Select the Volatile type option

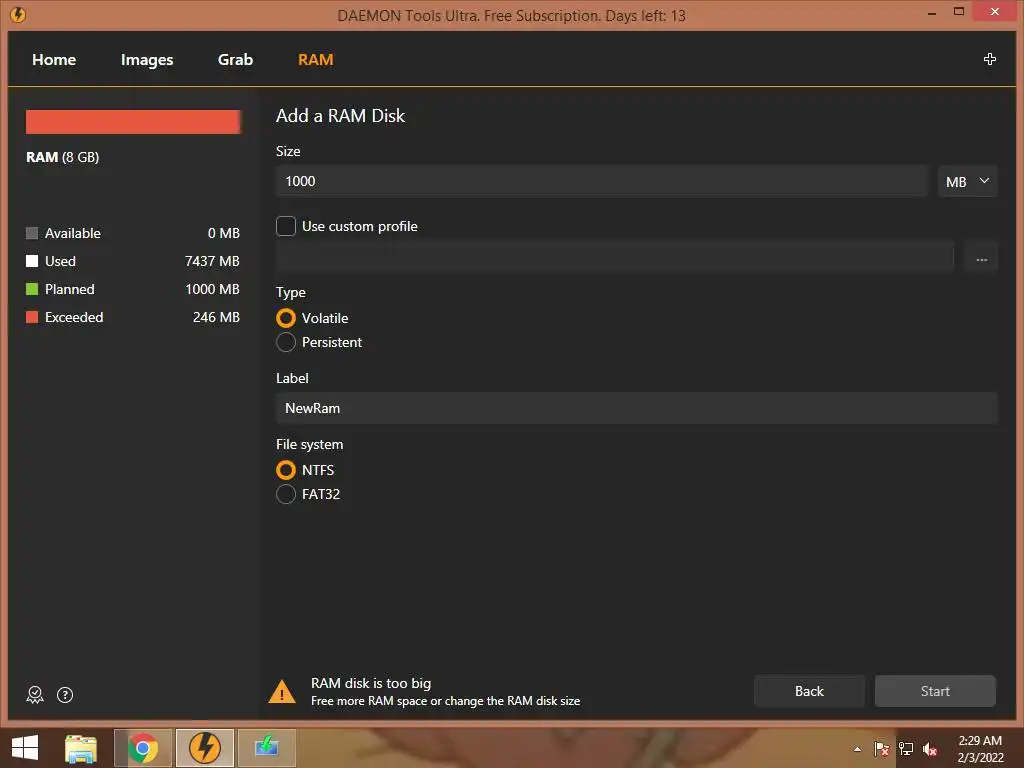(x=286, y=318)
